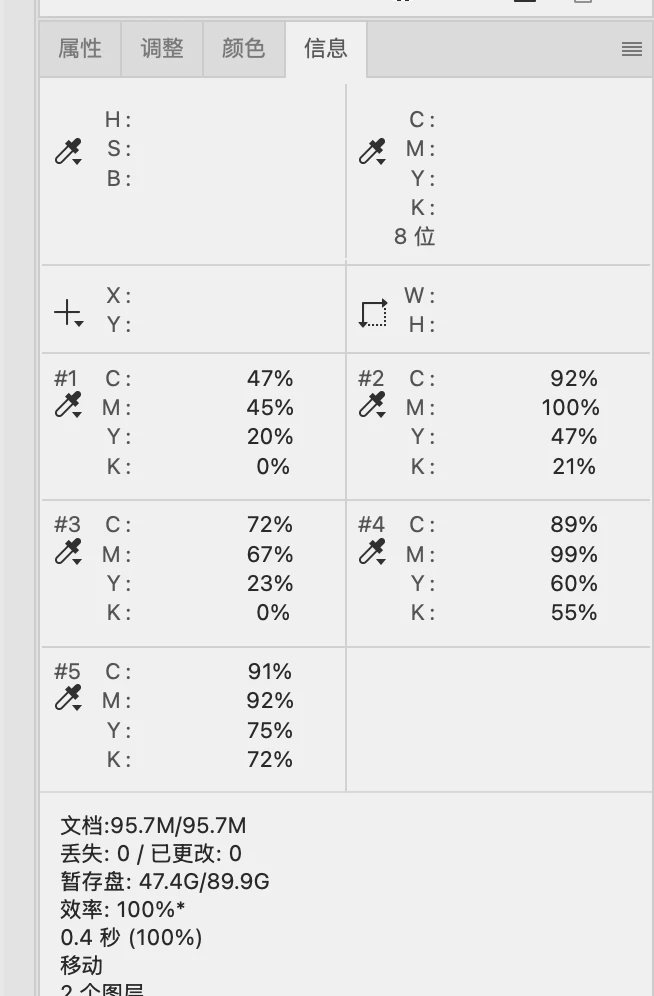Click the 8 位 bit depth label
The image size is (654, 996).
pyautogui.click(x=414, y=237)
